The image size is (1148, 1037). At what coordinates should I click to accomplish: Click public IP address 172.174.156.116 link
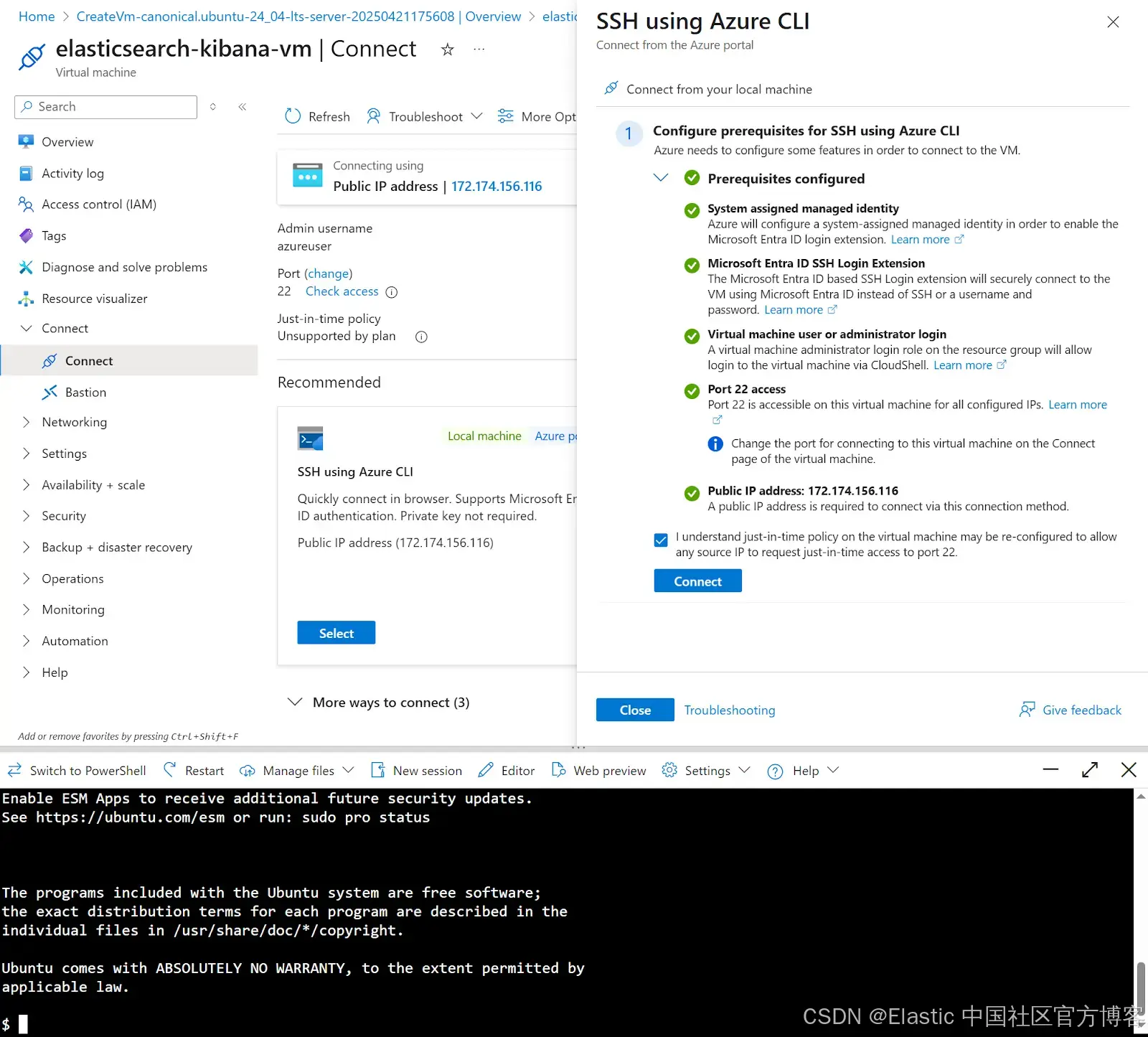(497, 186)
